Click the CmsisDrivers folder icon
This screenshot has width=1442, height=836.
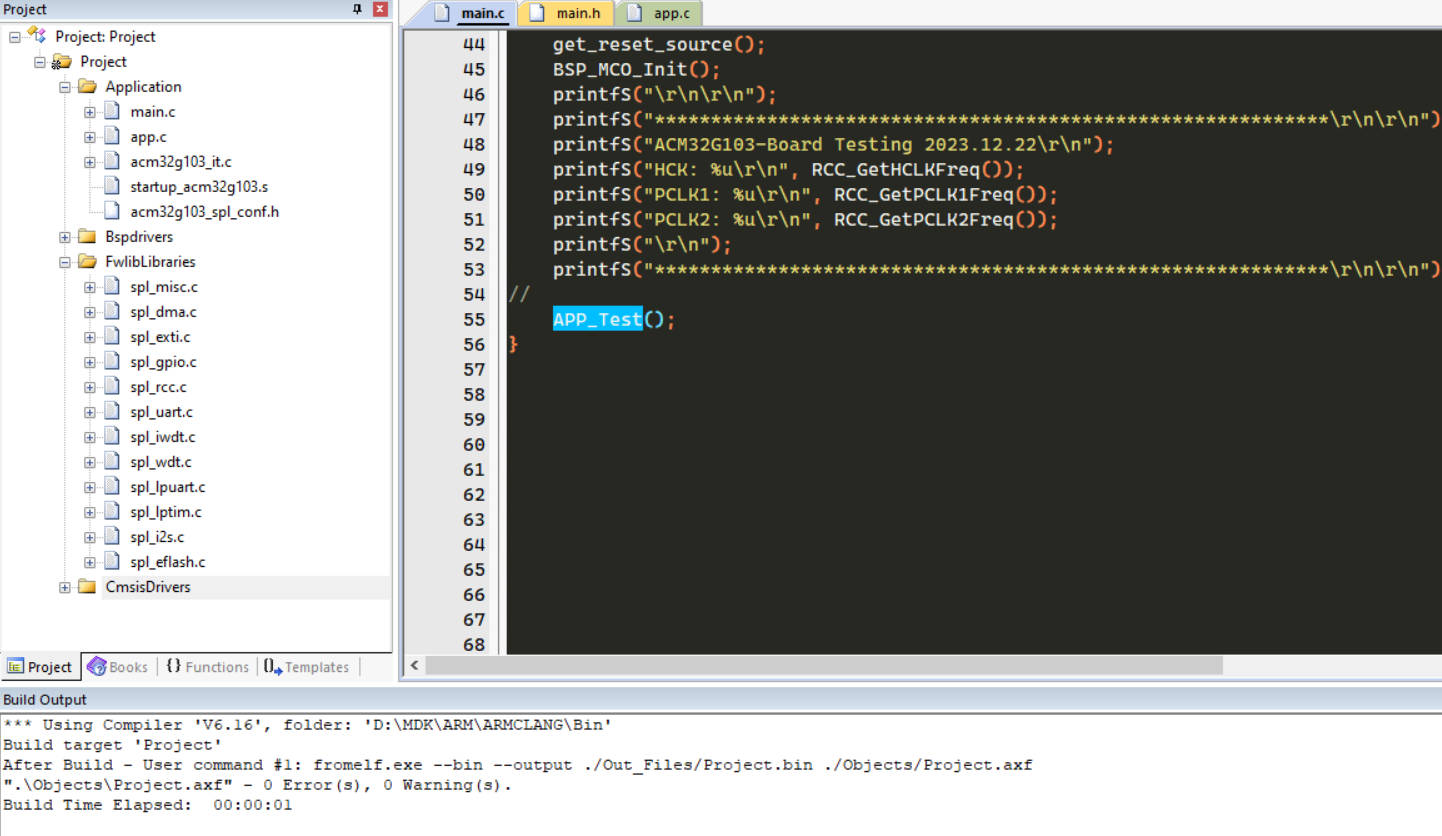coord(87,587)
